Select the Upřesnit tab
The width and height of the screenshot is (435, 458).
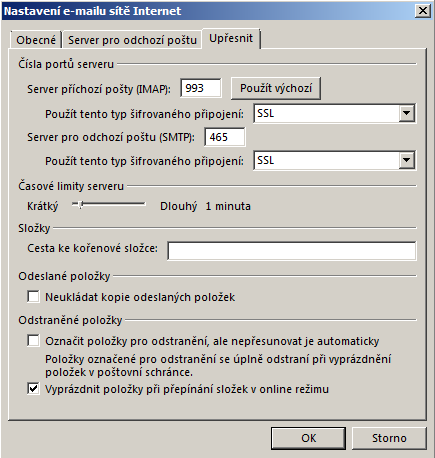[x=231, y=38]
